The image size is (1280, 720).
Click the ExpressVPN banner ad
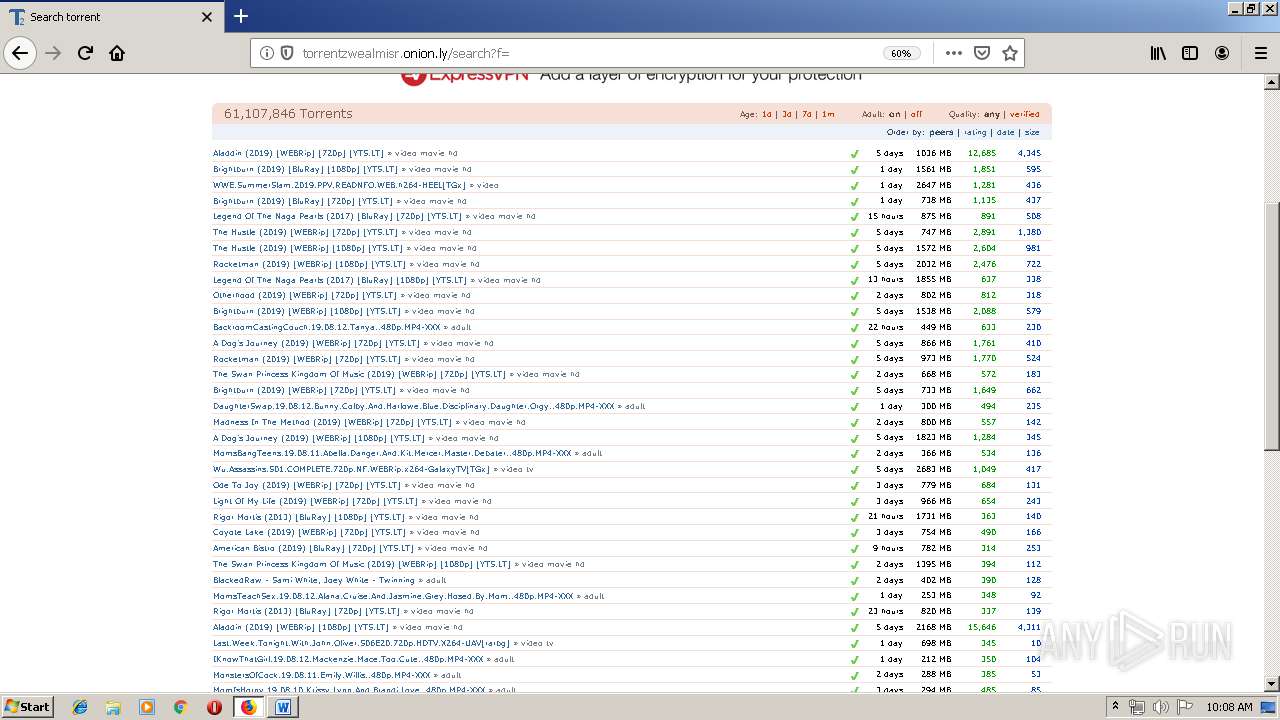click(x=631, y=76)
